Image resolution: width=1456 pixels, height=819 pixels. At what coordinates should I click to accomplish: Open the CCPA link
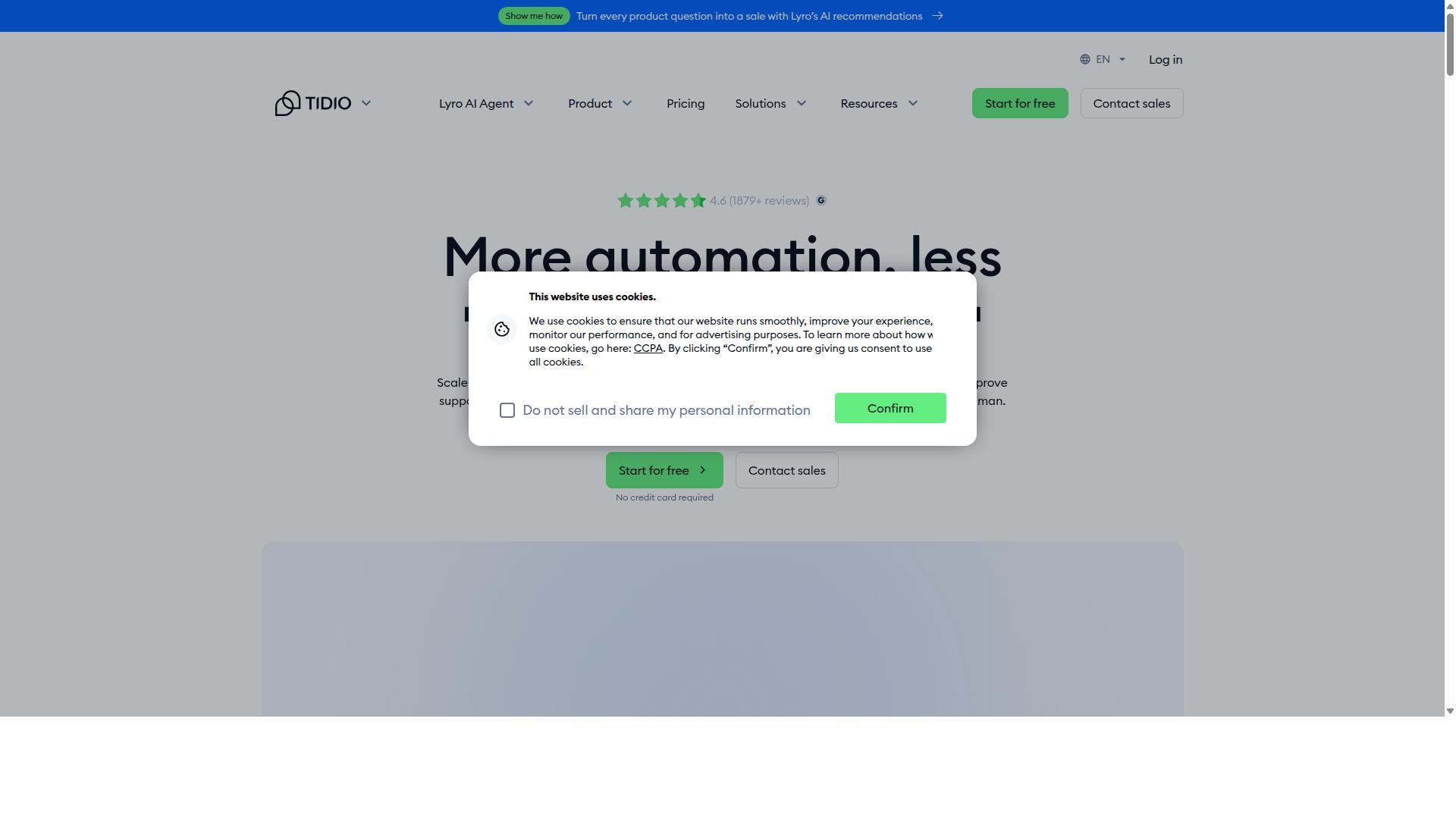coord(648,348)
